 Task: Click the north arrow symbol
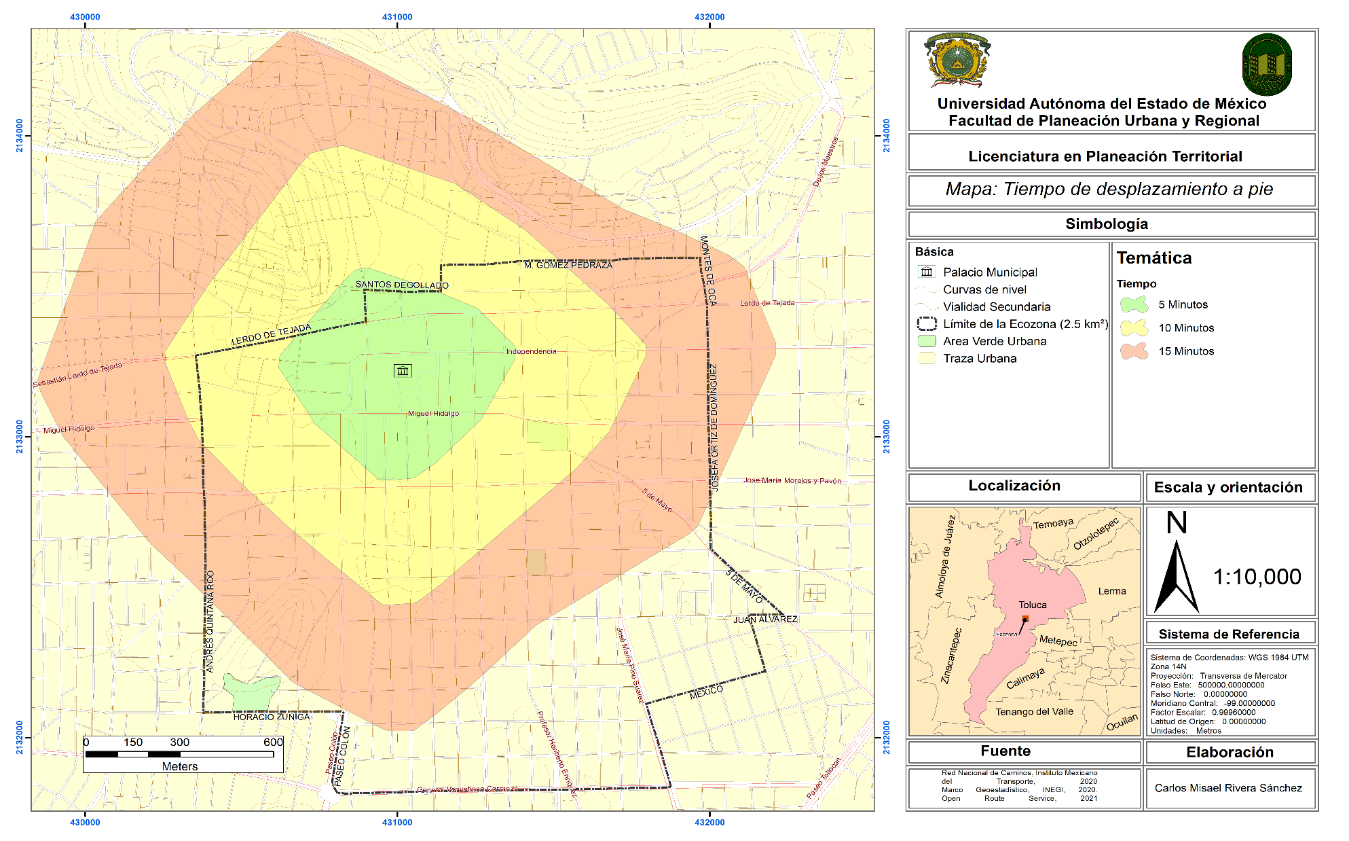tap(1176, 576)
